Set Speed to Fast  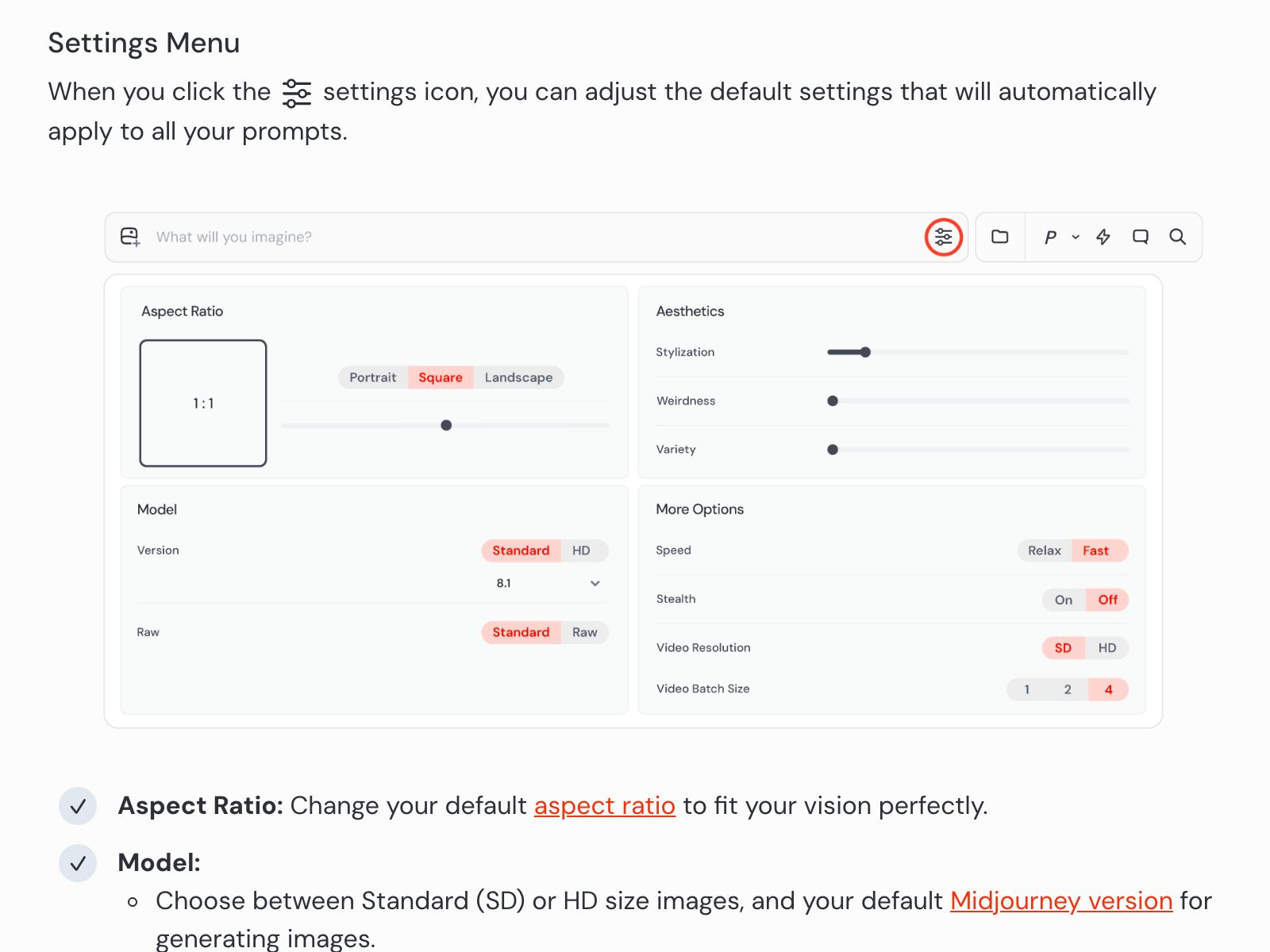1099,551
